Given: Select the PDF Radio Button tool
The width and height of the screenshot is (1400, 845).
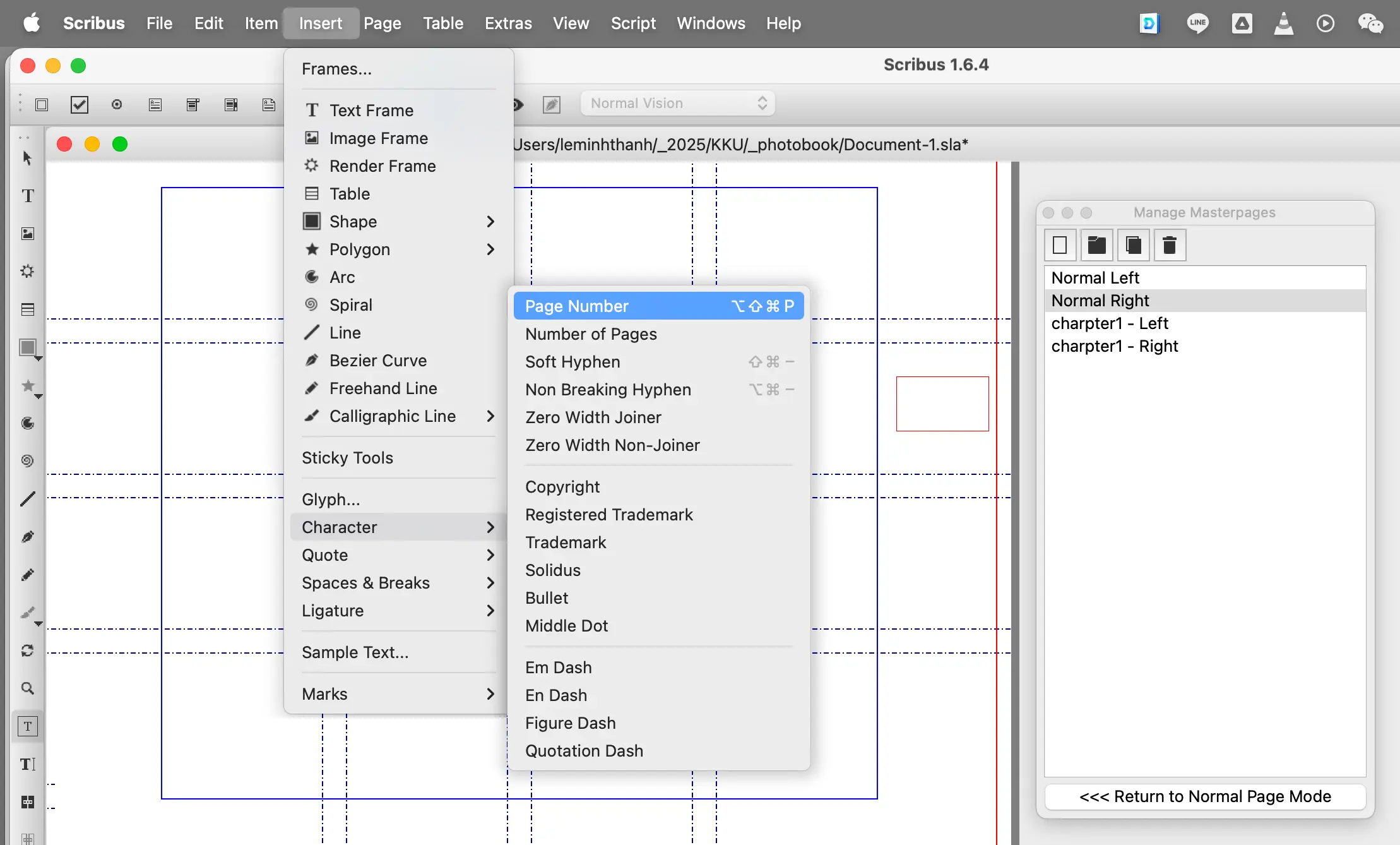Looking at the screenshot, I should 117,104.
